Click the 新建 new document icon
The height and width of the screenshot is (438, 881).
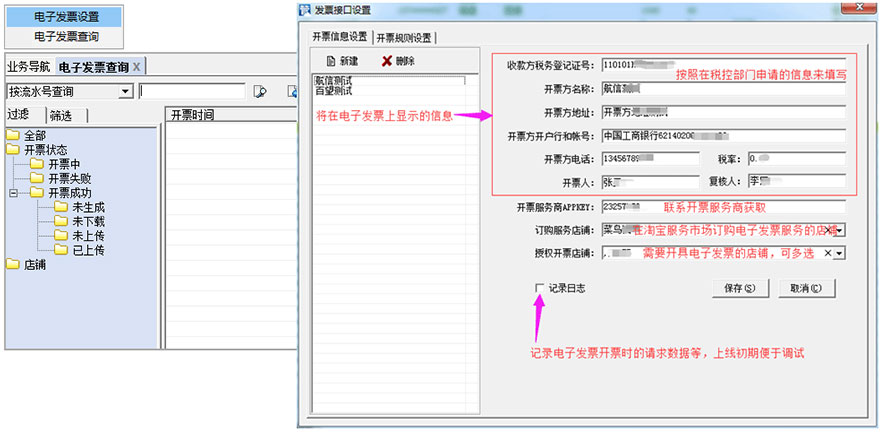pyautogui.click(x=331, y=61)
